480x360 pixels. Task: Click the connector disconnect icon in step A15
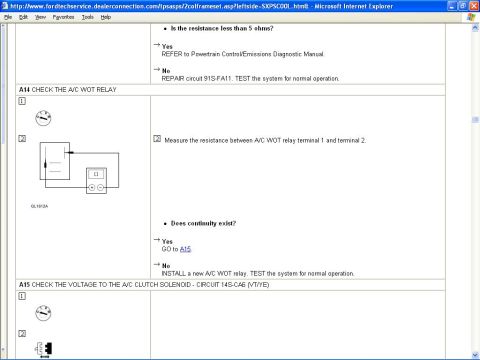pyautogui.click(x=44, y=349)
